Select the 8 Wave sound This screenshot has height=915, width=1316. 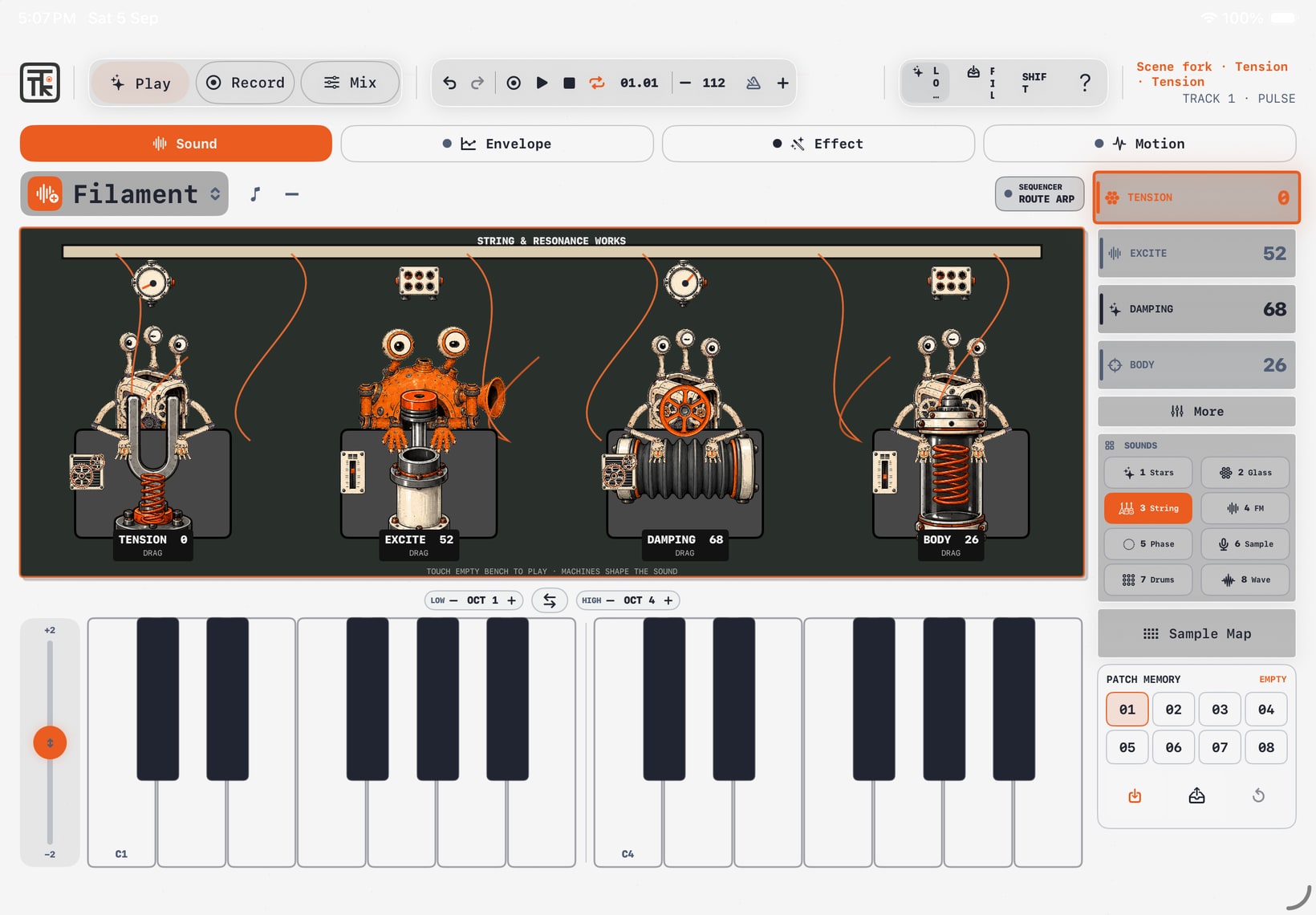coord(1245,579)
